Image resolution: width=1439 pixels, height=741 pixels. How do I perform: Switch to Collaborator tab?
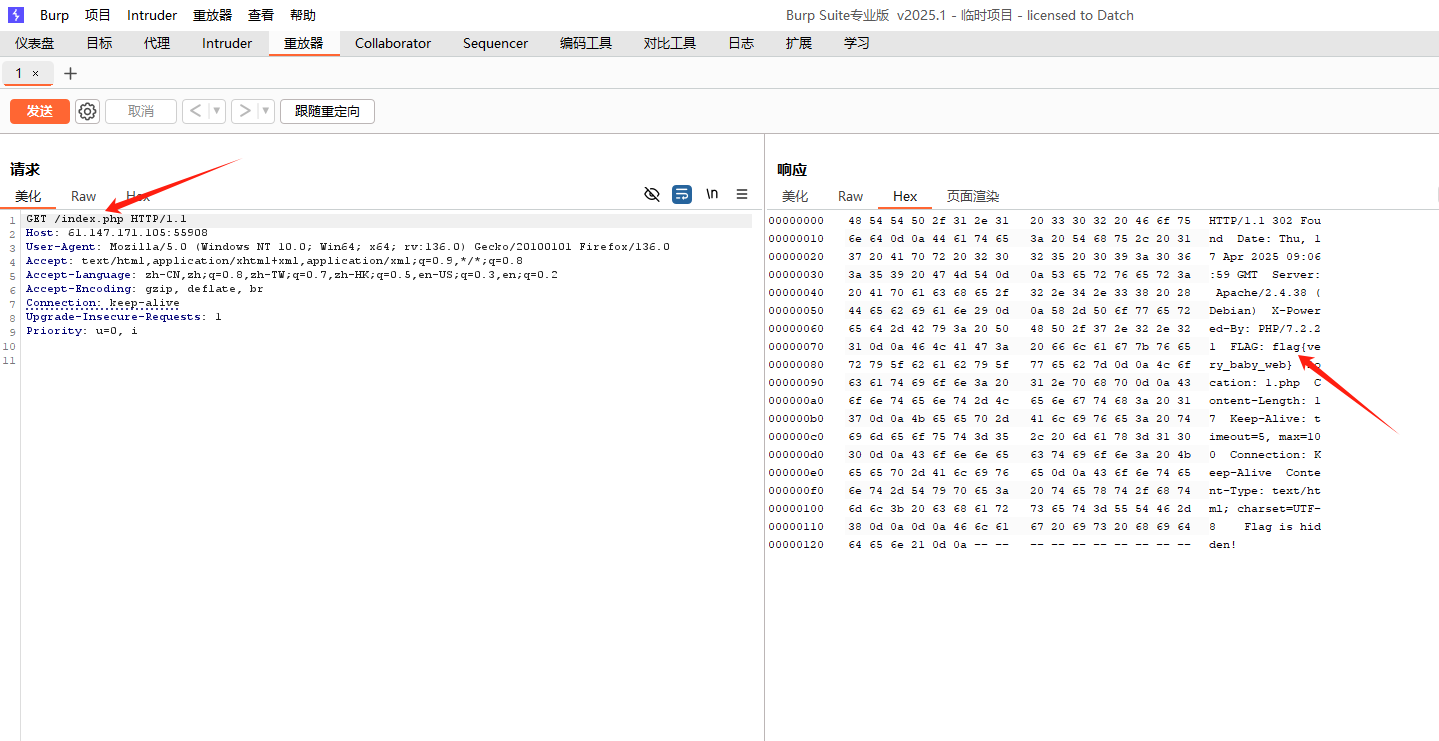click(393, 43)
